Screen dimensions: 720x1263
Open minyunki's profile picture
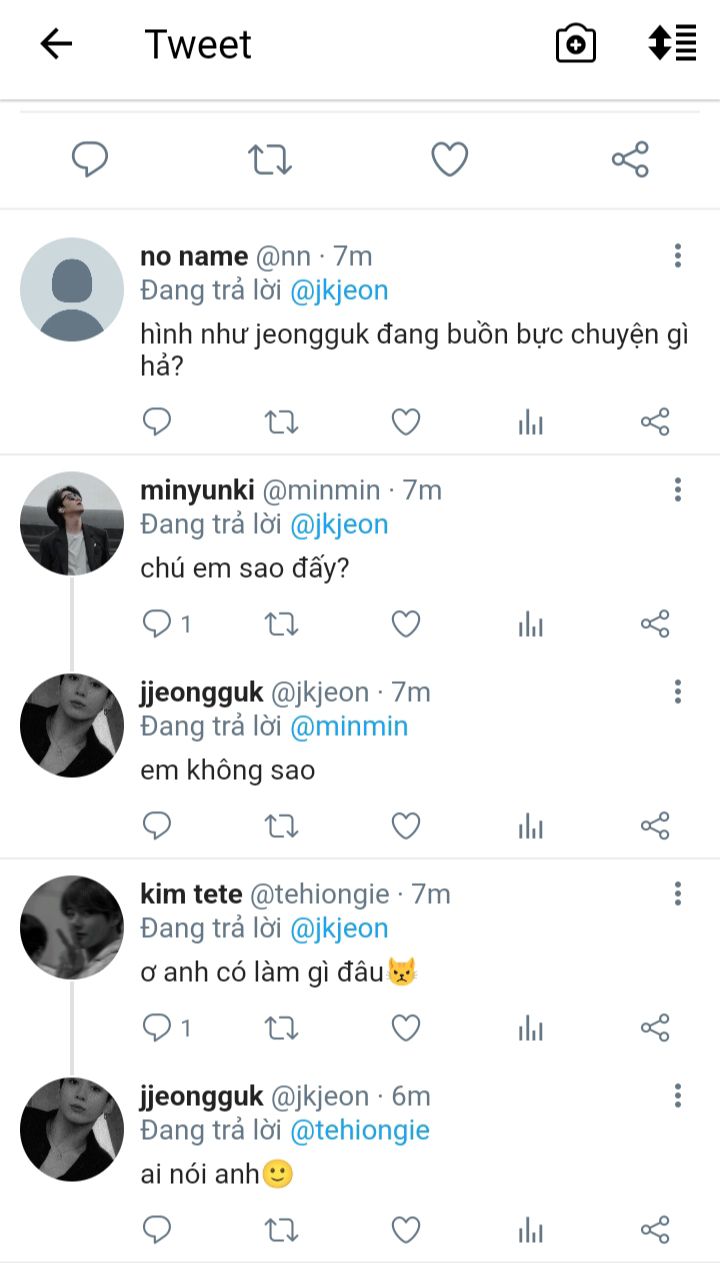(72, 523)
